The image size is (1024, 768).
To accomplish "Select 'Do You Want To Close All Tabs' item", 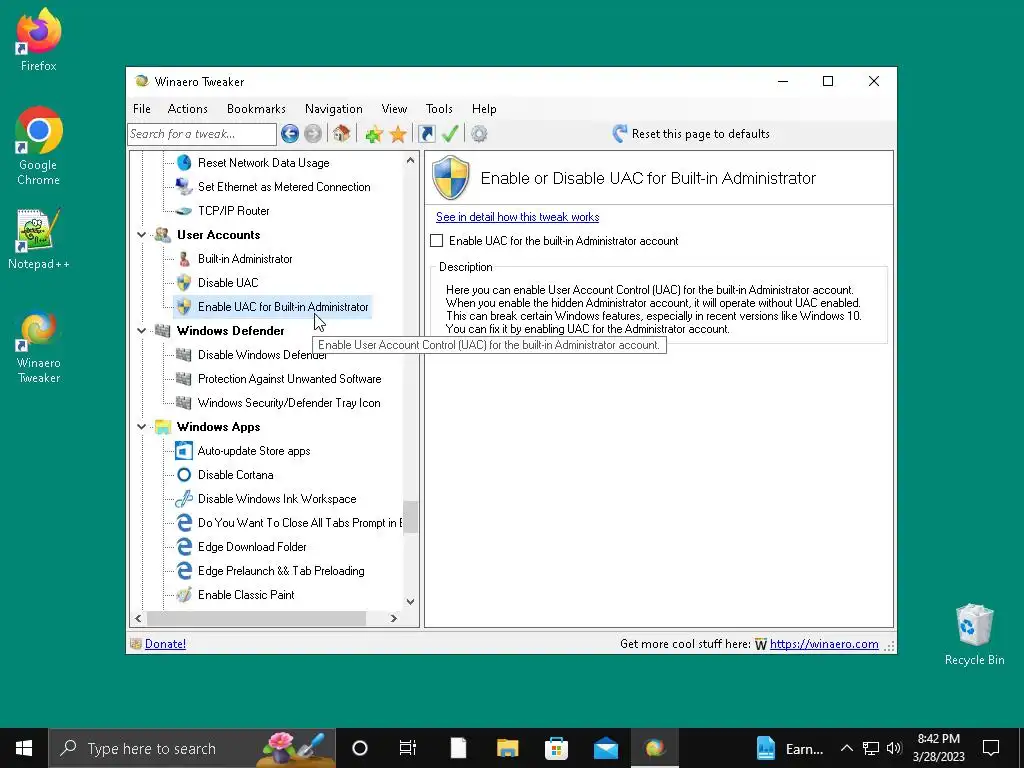I will coord(300,523).
